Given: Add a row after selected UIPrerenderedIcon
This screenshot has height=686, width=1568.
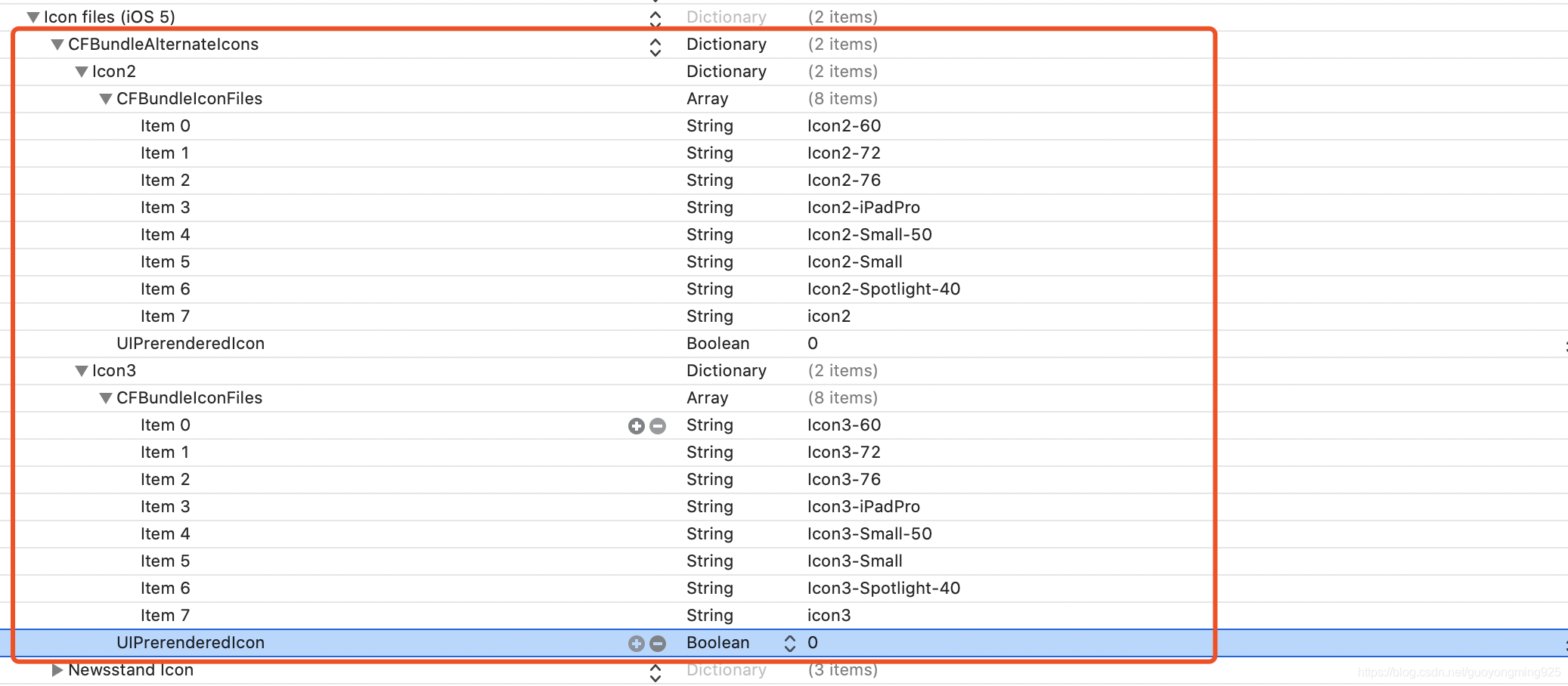Looking at the screenshot, I should point(637,644).
